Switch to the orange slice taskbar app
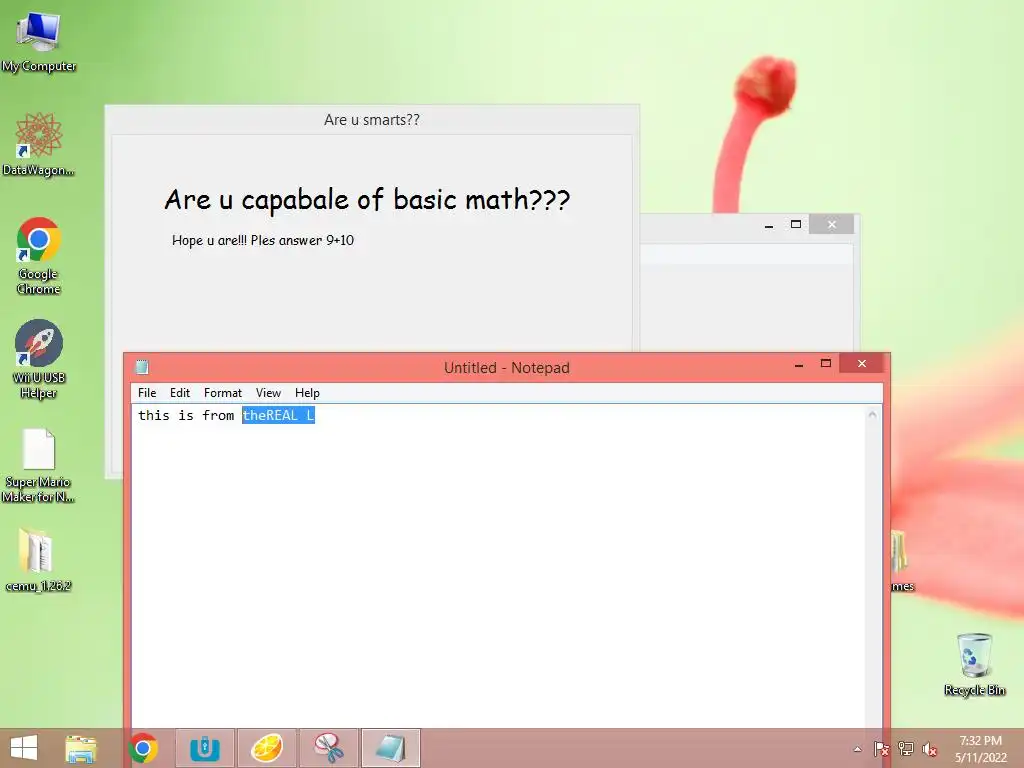Viewport: 1024px width, 768px height. coord(266,748)
